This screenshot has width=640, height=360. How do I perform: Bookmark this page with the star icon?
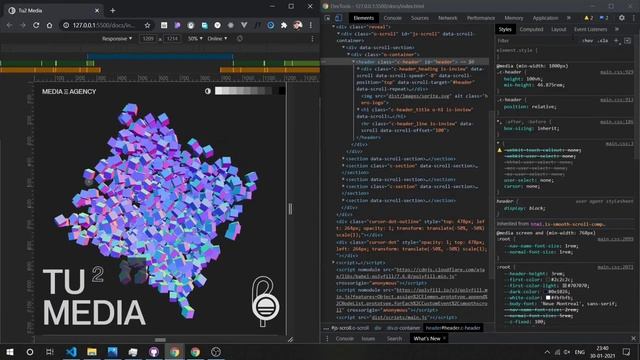coord(147,25)
